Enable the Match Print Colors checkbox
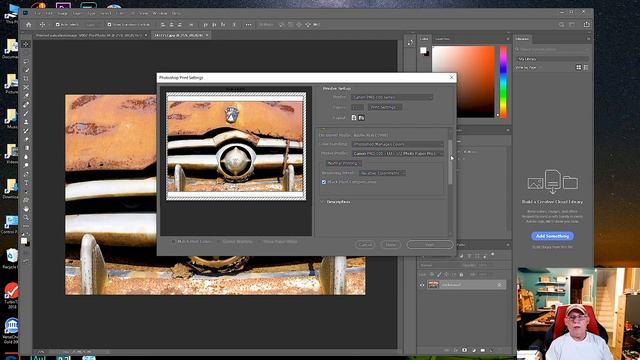 (x=173, y=242)
